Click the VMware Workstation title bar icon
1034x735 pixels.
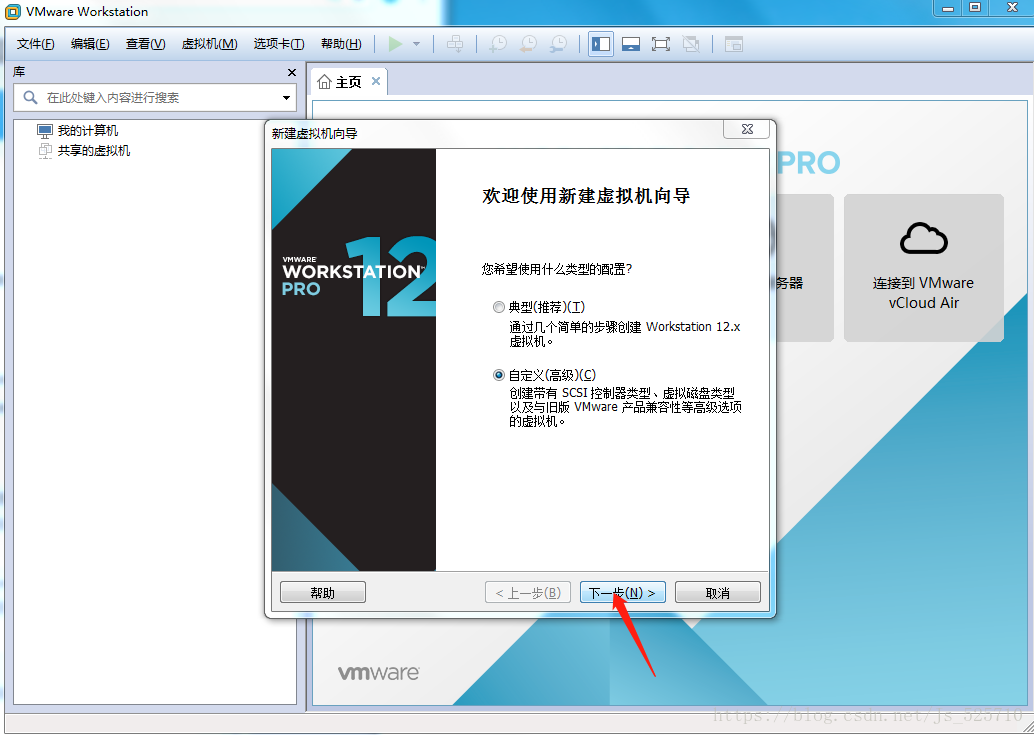point(13,11)
